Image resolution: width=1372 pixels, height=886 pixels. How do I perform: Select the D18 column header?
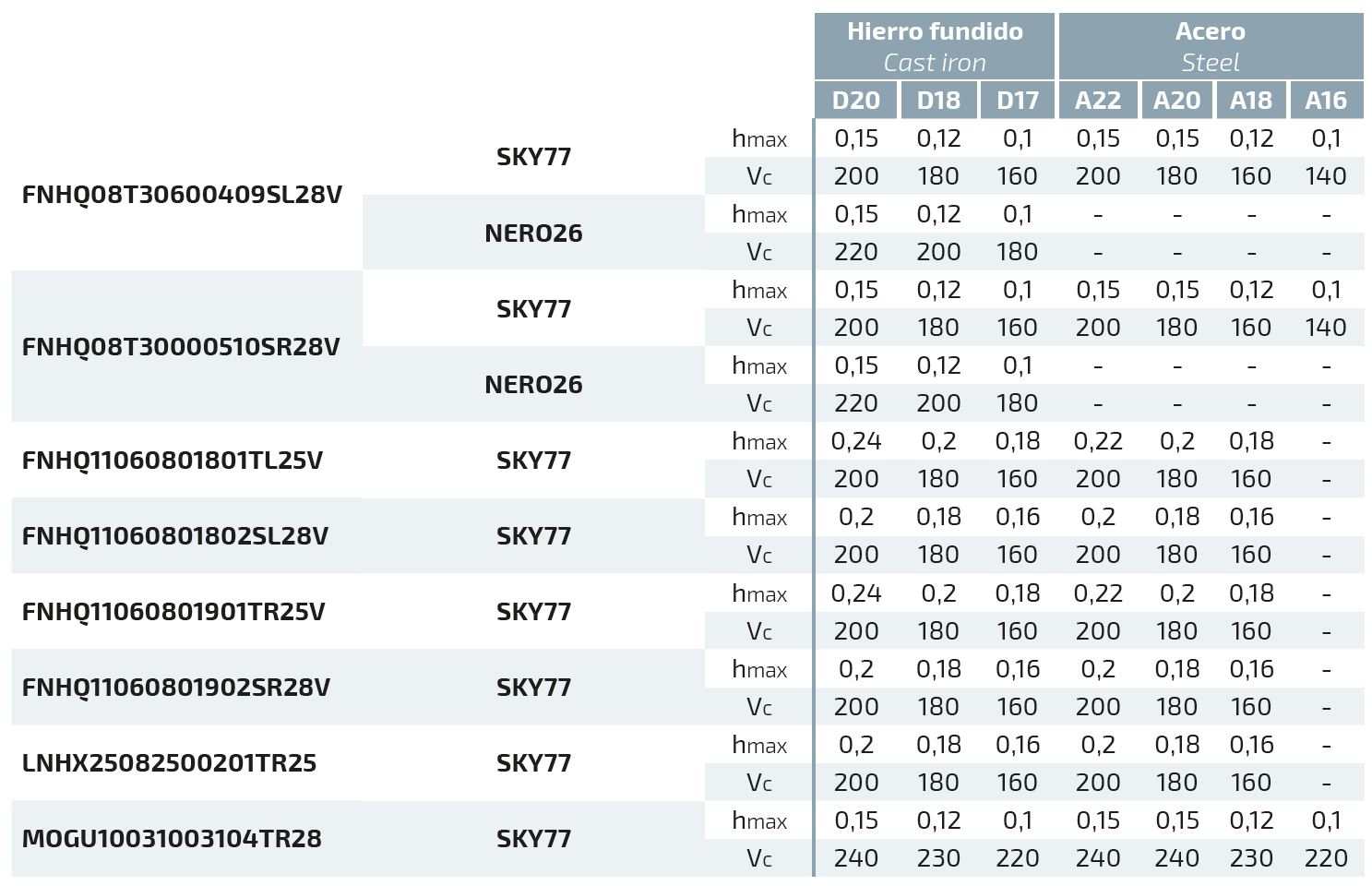tap(938, 101)
